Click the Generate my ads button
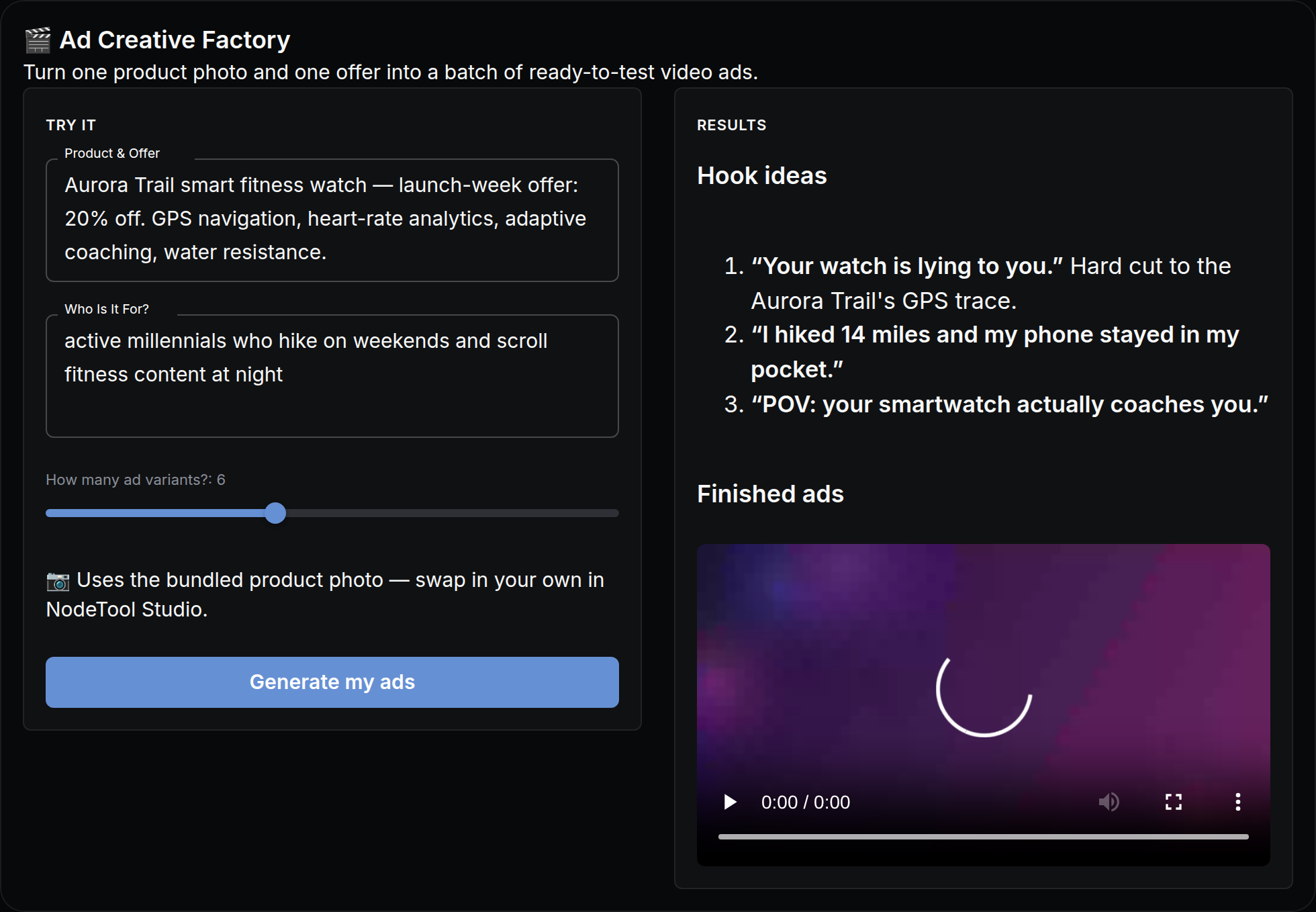1316x912 pixels. coord(332,682)
